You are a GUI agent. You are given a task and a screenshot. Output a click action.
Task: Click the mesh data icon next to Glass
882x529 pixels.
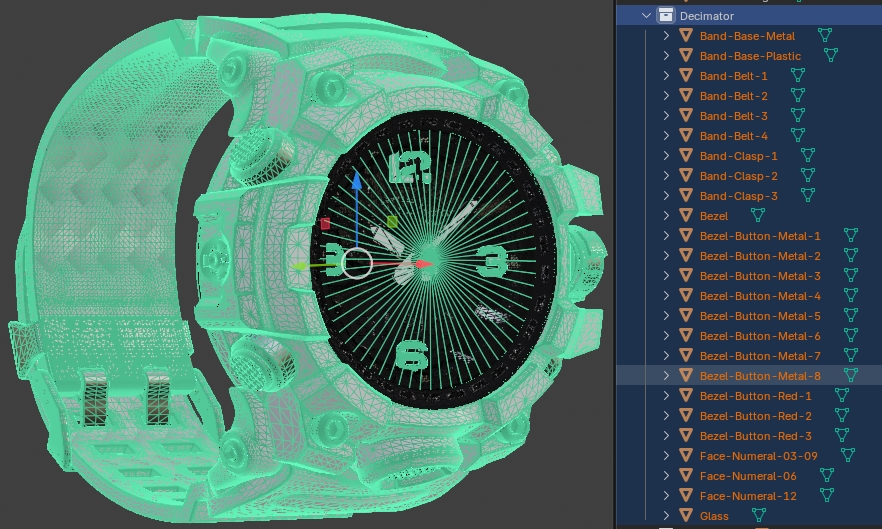click(x=759, y=515)
